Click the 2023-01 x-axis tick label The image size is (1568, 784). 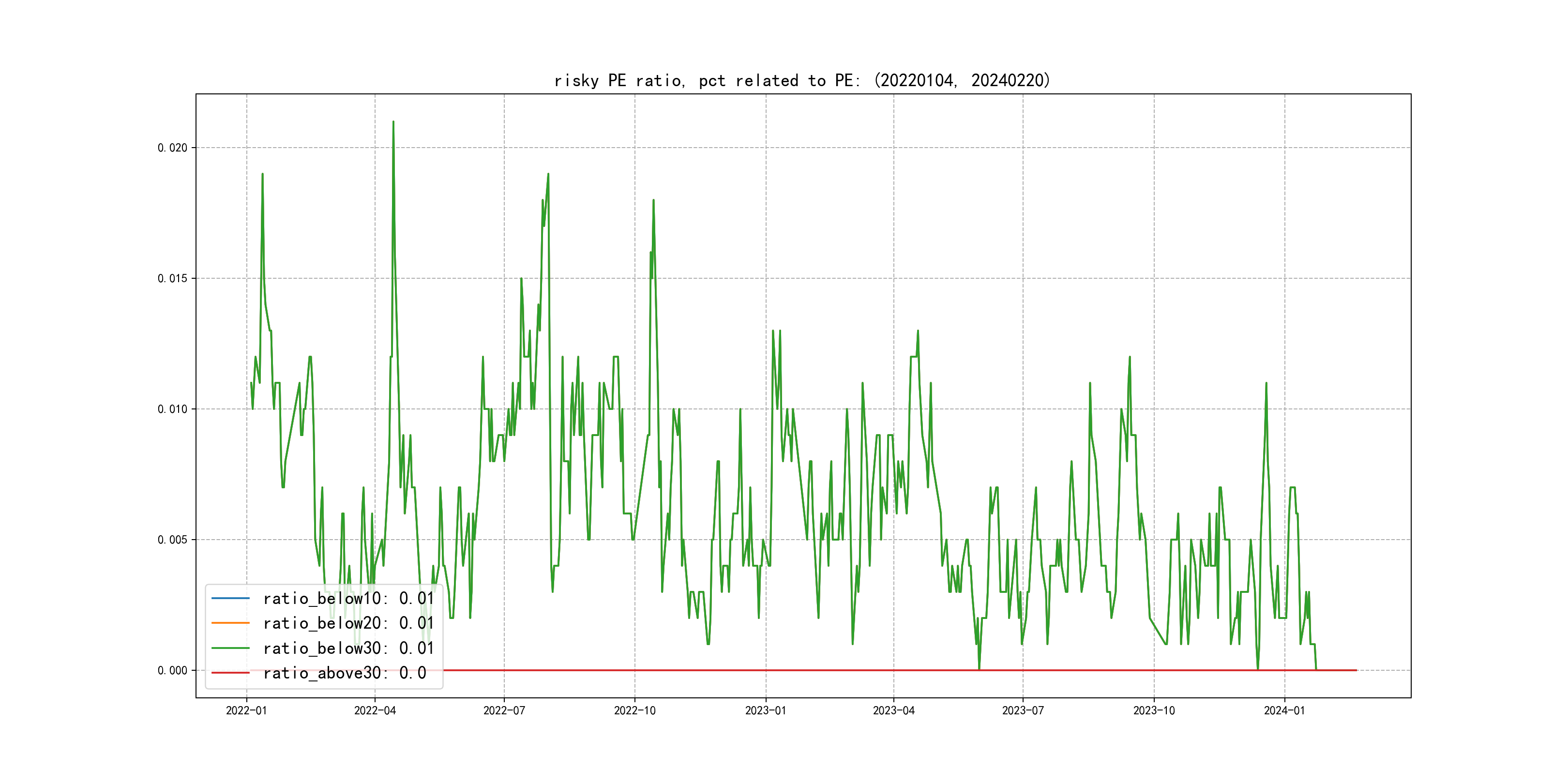click(x=766, y=711)
